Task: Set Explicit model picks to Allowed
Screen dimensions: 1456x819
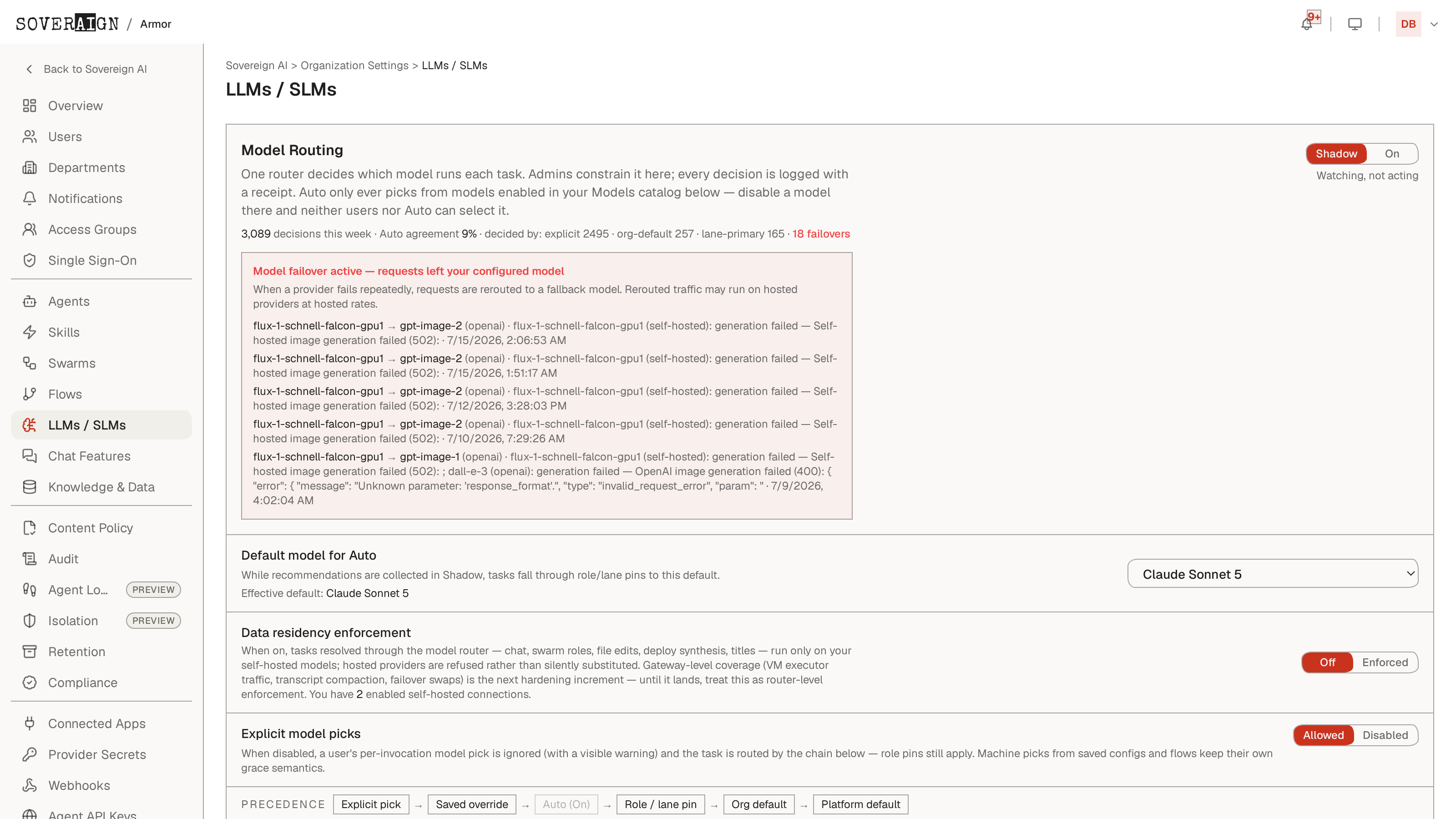Action: (1323, 735)
